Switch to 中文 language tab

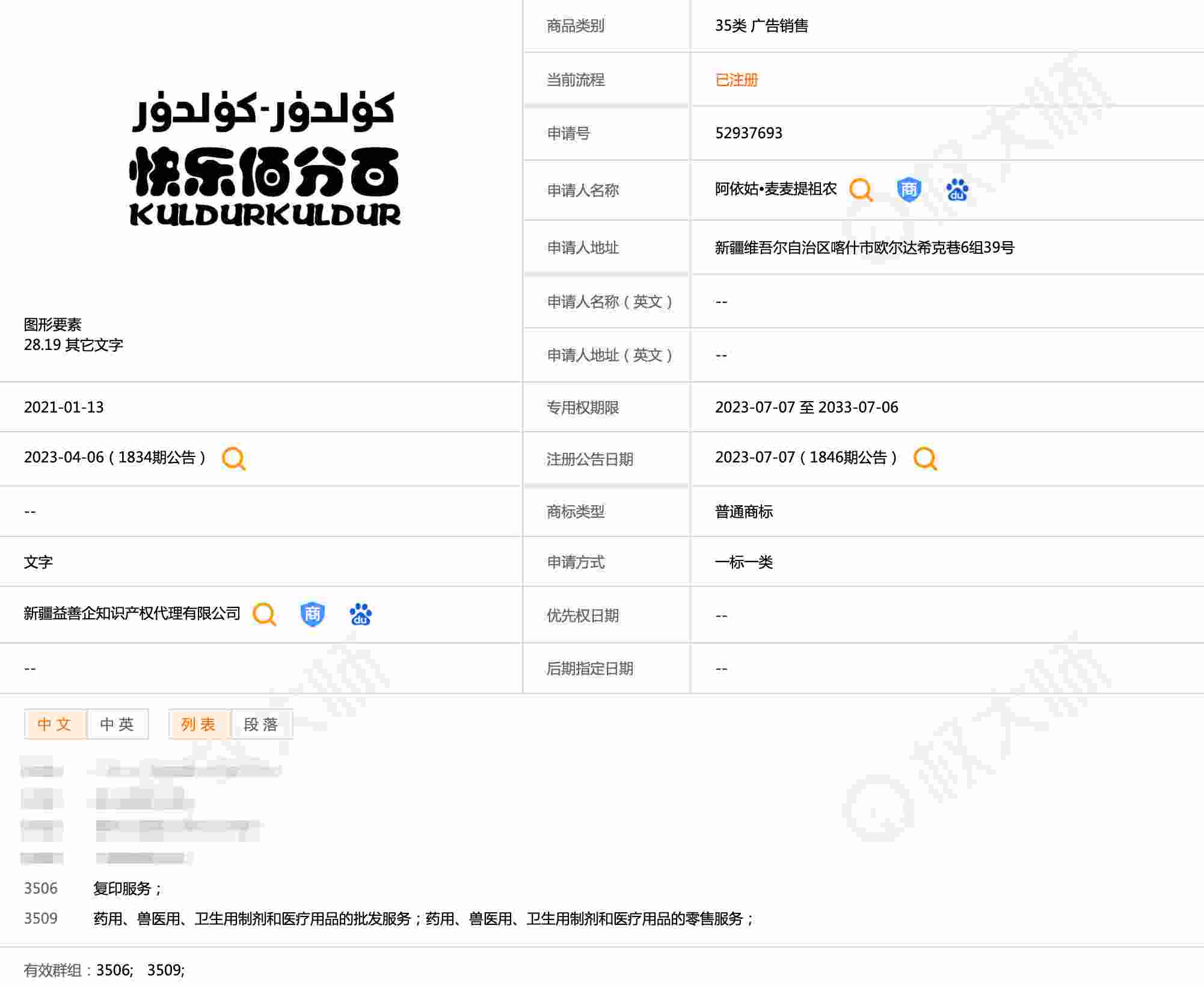coord(55,724)
